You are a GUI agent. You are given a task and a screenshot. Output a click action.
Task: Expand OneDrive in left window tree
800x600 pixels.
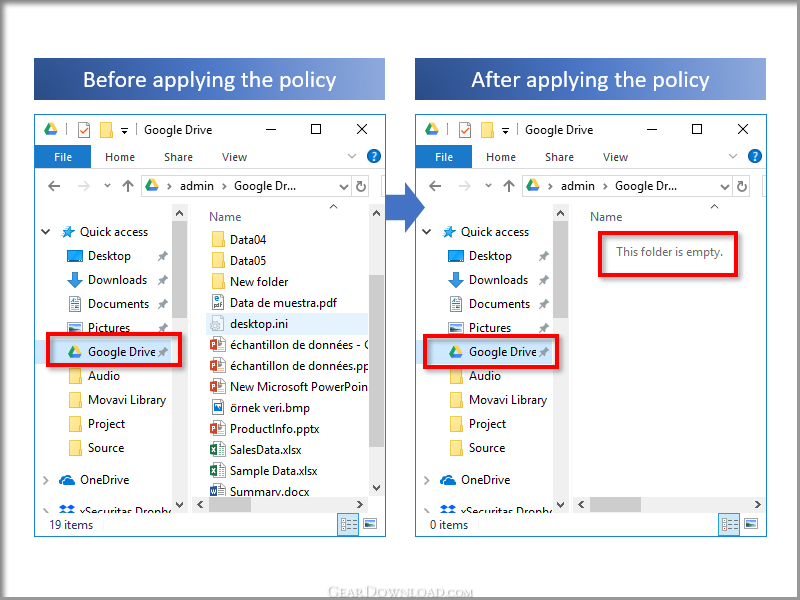(46, 480)
